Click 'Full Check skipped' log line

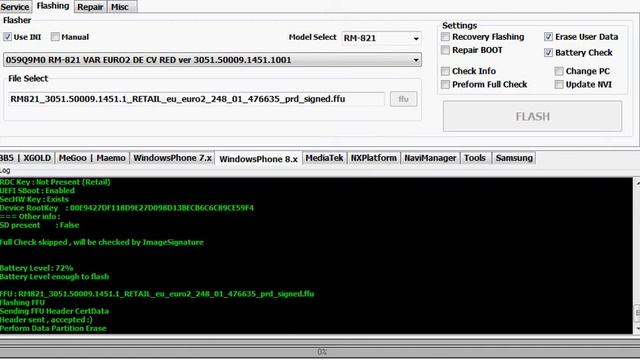pos(102,242)
